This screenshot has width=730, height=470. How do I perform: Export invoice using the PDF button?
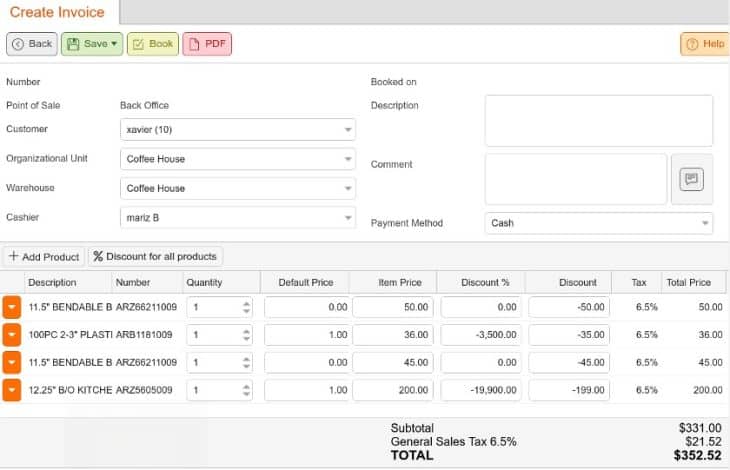[207, 44]
